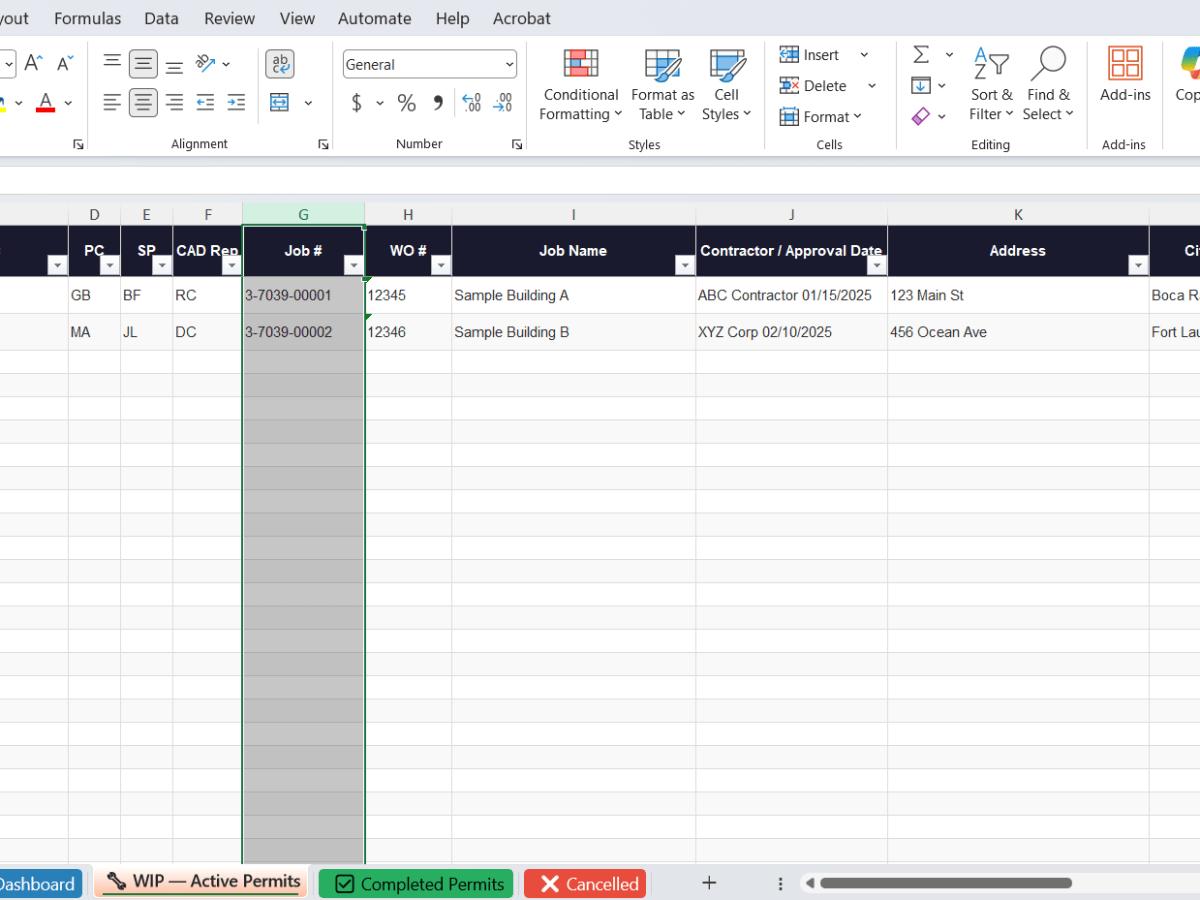1200x900 pixels.
Task: Open the General number format box
Action: [x=430, y=64]
